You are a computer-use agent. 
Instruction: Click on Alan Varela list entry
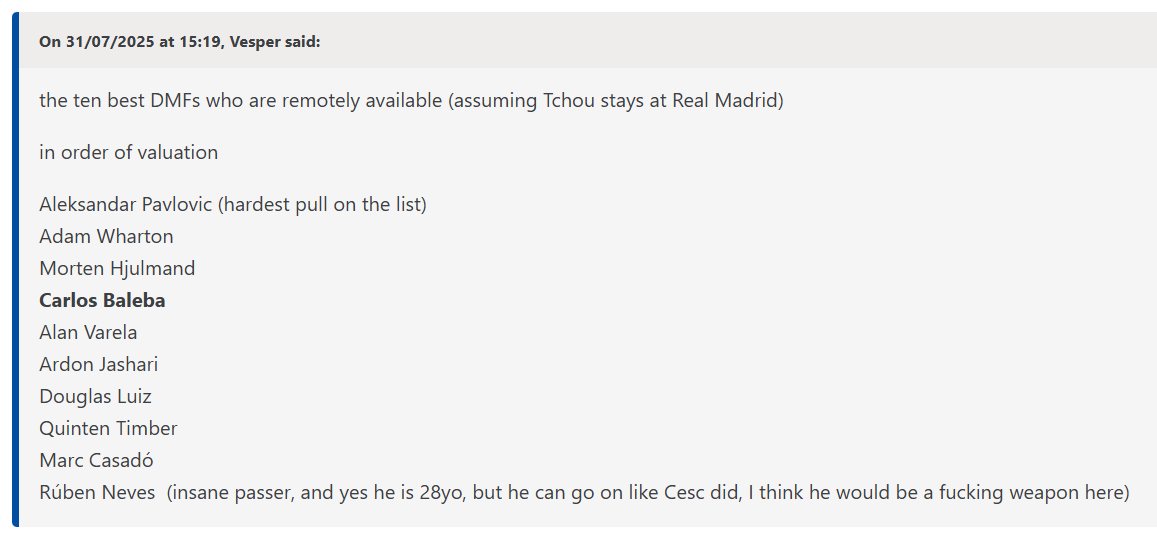88,332
